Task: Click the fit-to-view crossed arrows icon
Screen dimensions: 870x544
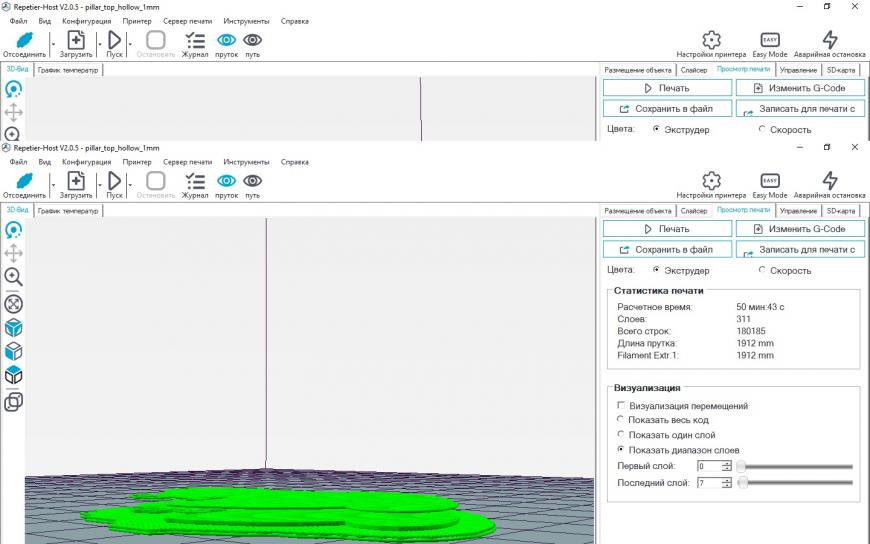Action: click(x=13, y=304)
